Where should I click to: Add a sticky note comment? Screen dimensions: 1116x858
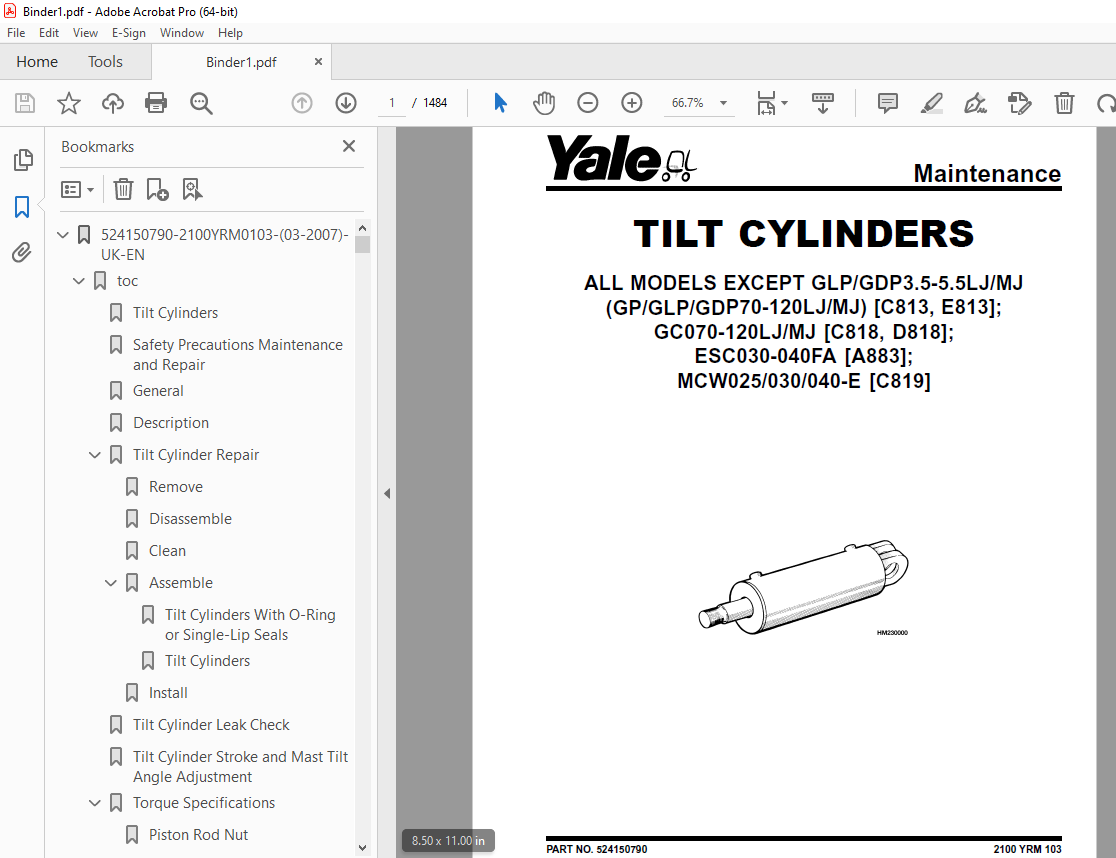pyautogui.click(x=888, y=103)
